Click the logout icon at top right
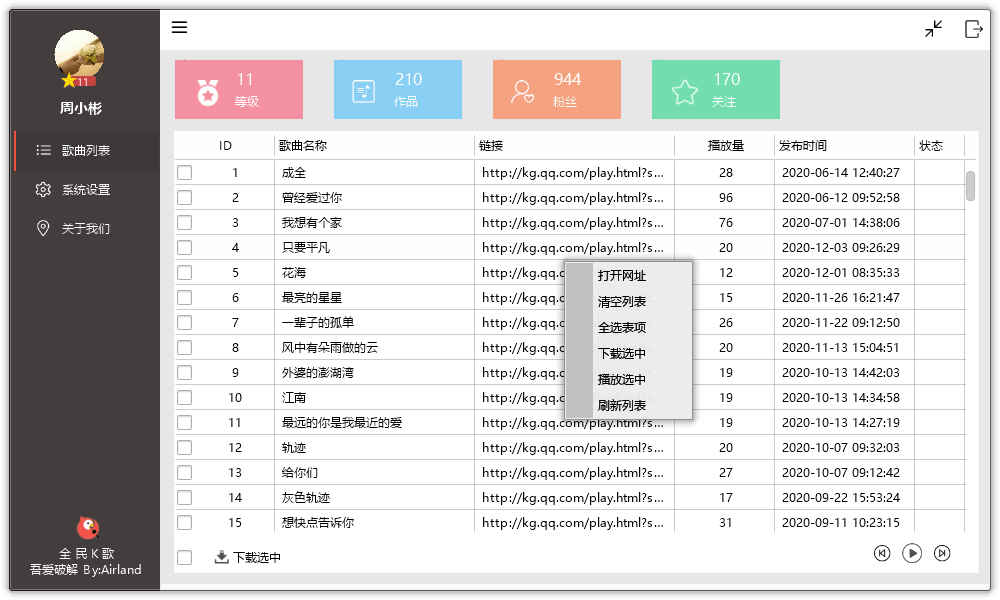 point(974,30)
